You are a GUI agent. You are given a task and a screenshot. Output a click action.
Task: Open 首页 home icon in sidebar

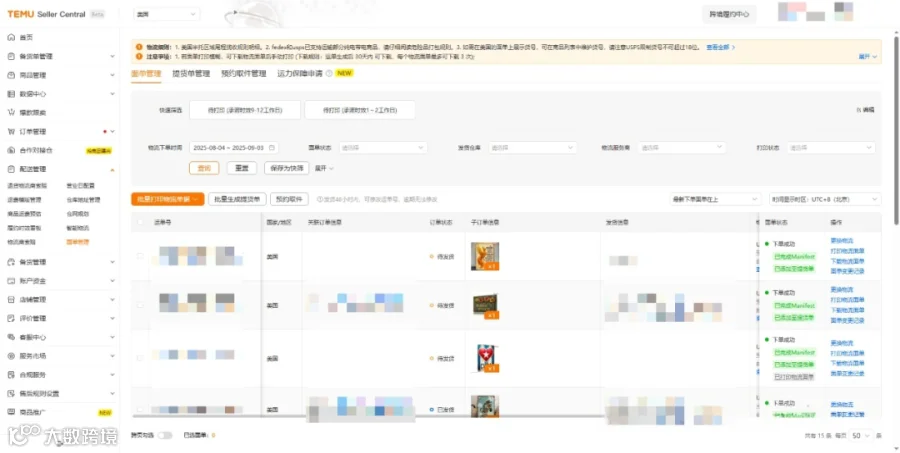pyautogui.click(x=11, y=37)
